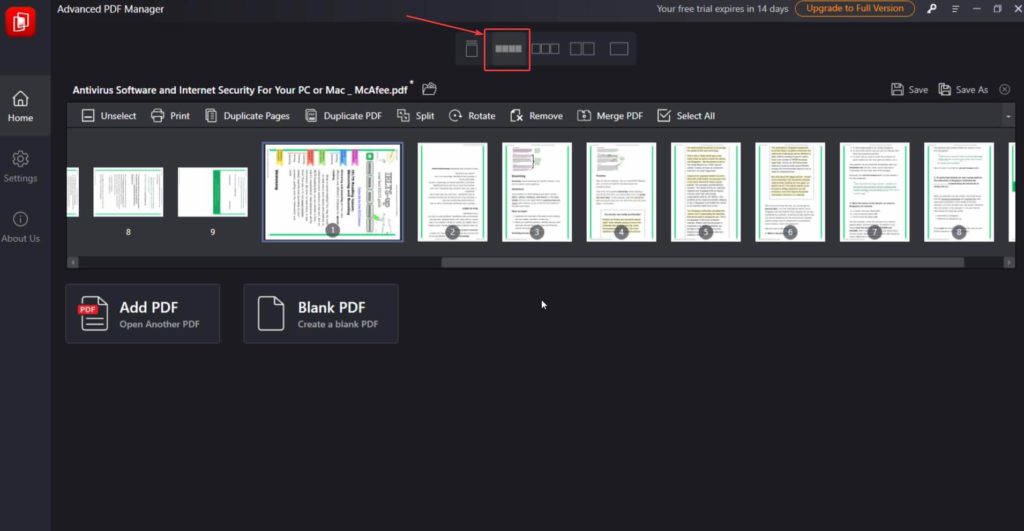Remove the selected page

(x=536, y=116)
